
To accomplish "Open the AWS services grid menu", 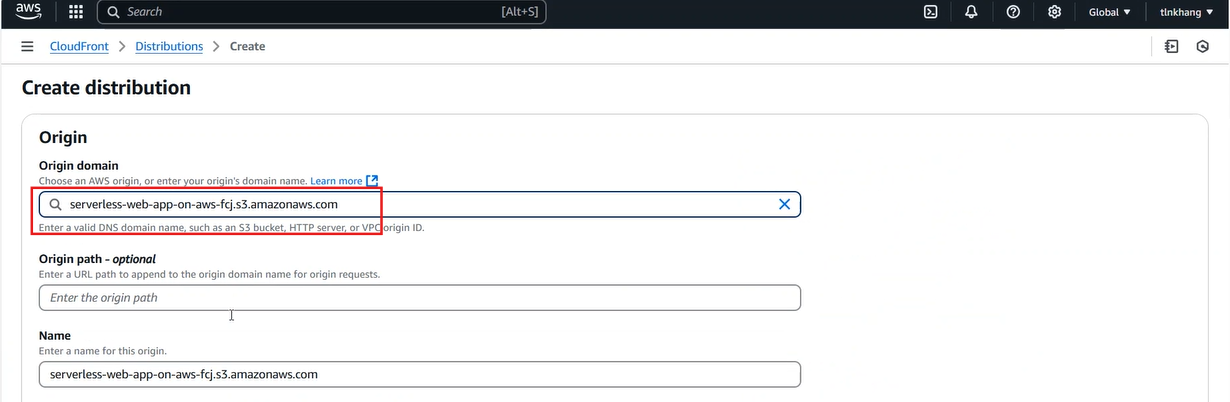I will (76, 12).
